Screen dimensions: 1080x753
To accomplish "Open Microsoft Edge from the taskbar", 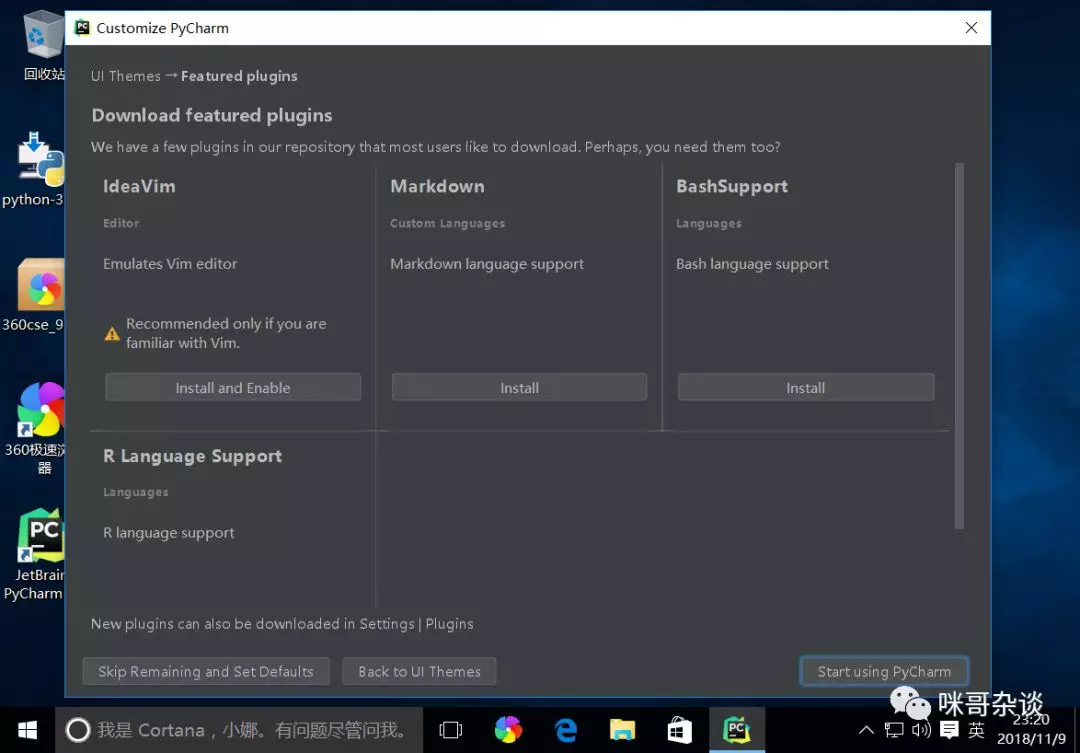I will [565, 730].
